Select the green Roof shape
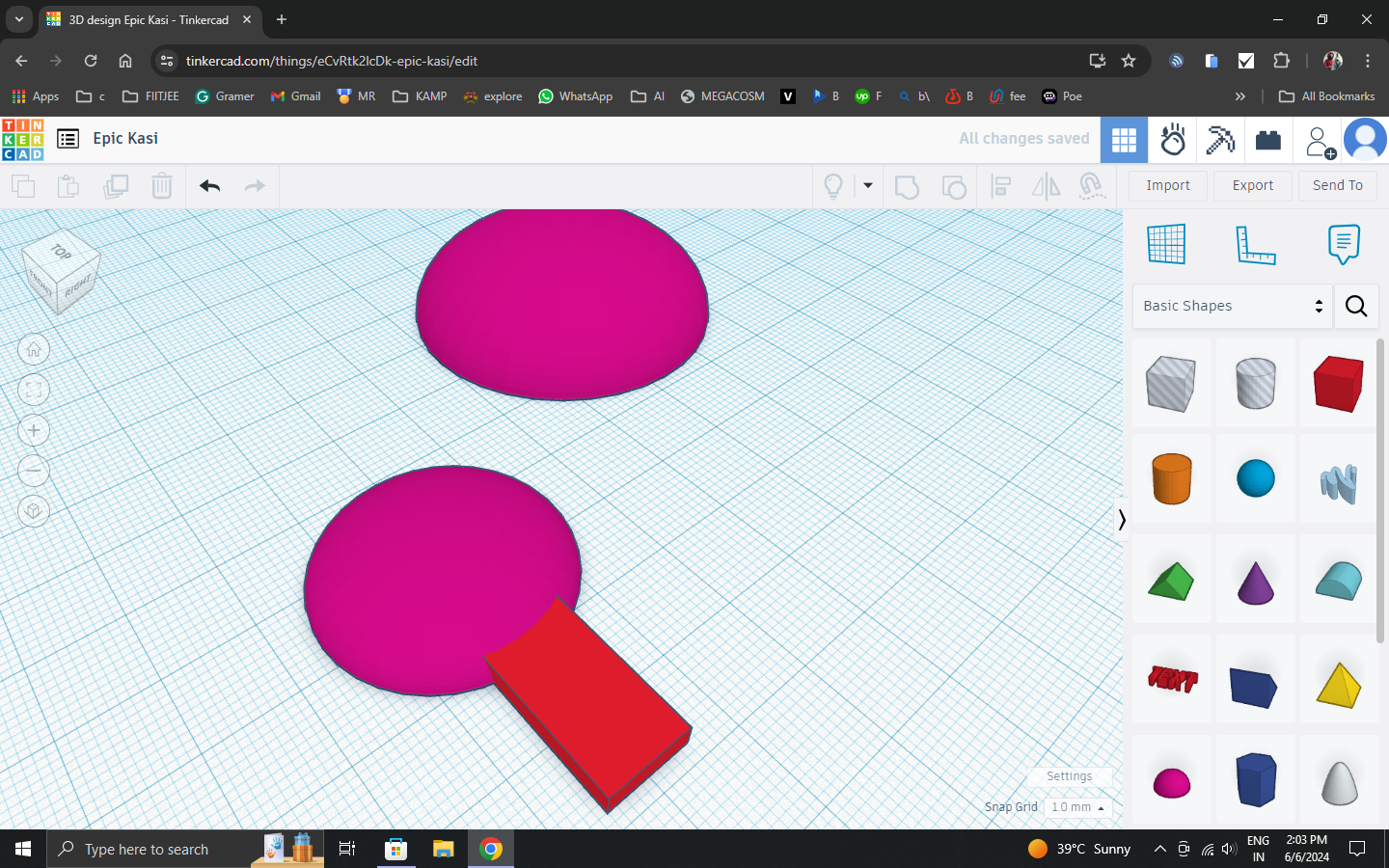 [1171, 582]
